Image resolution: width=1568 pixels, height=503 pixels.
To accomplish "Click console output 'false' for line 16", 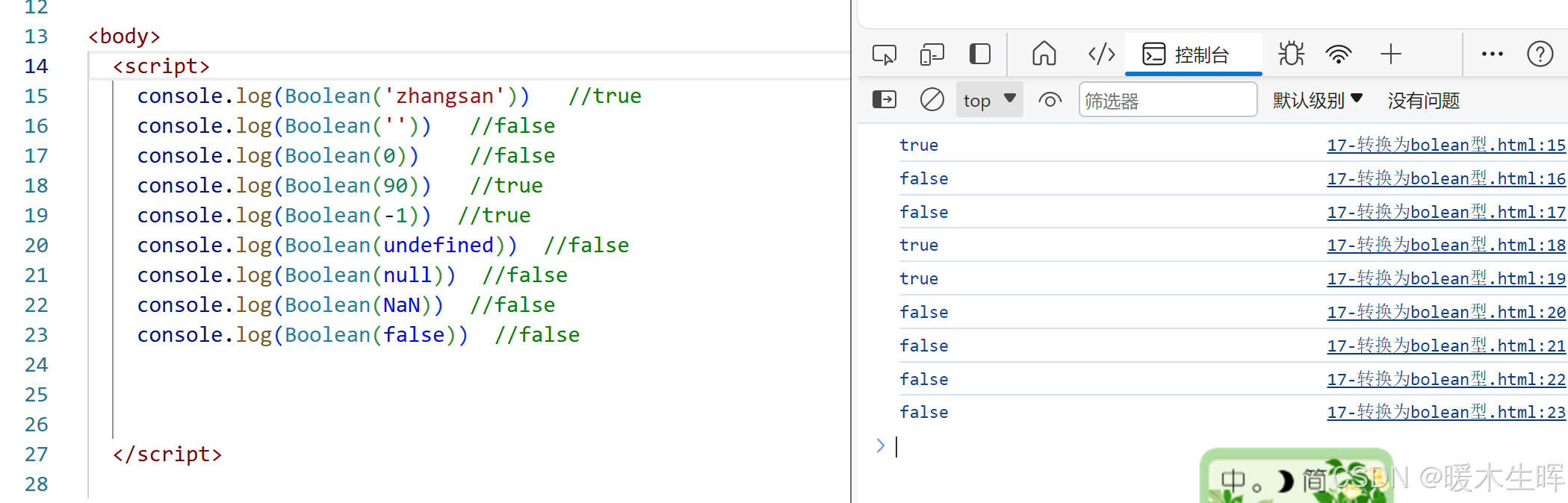I will pos(924,178).
